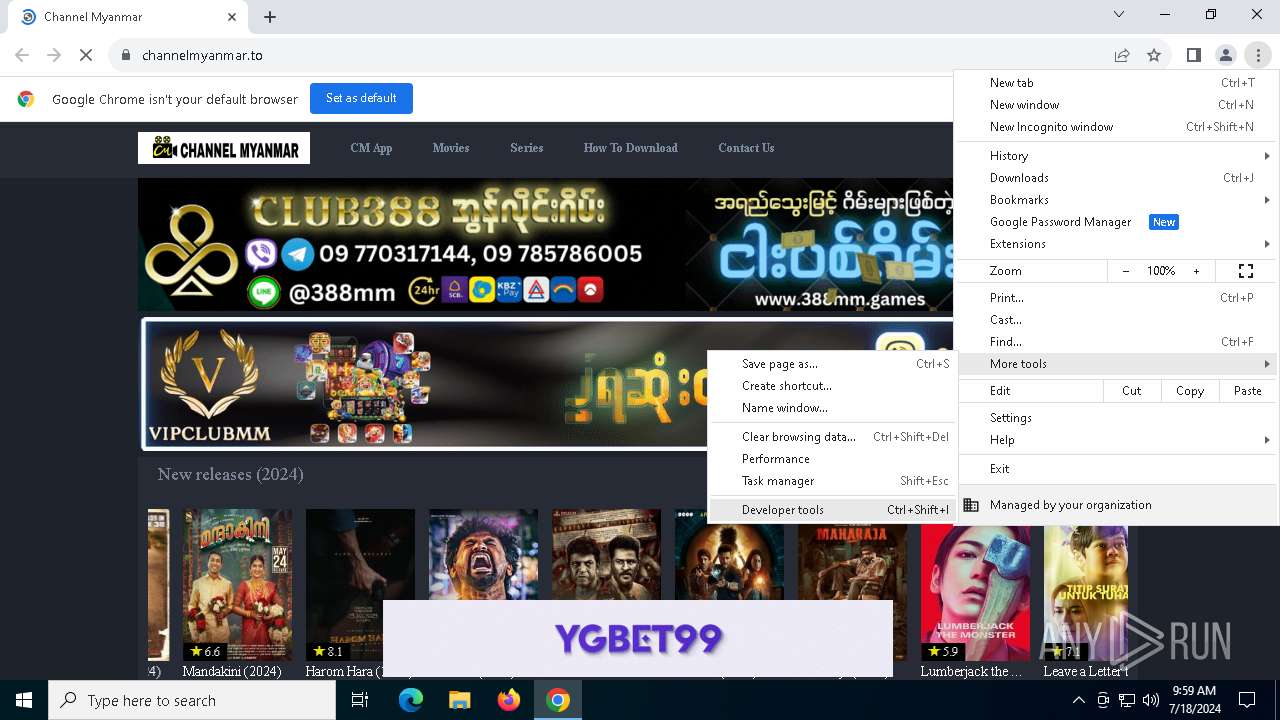Expand the History submenu
1280x720 pixels.
tap(1118, 156)
